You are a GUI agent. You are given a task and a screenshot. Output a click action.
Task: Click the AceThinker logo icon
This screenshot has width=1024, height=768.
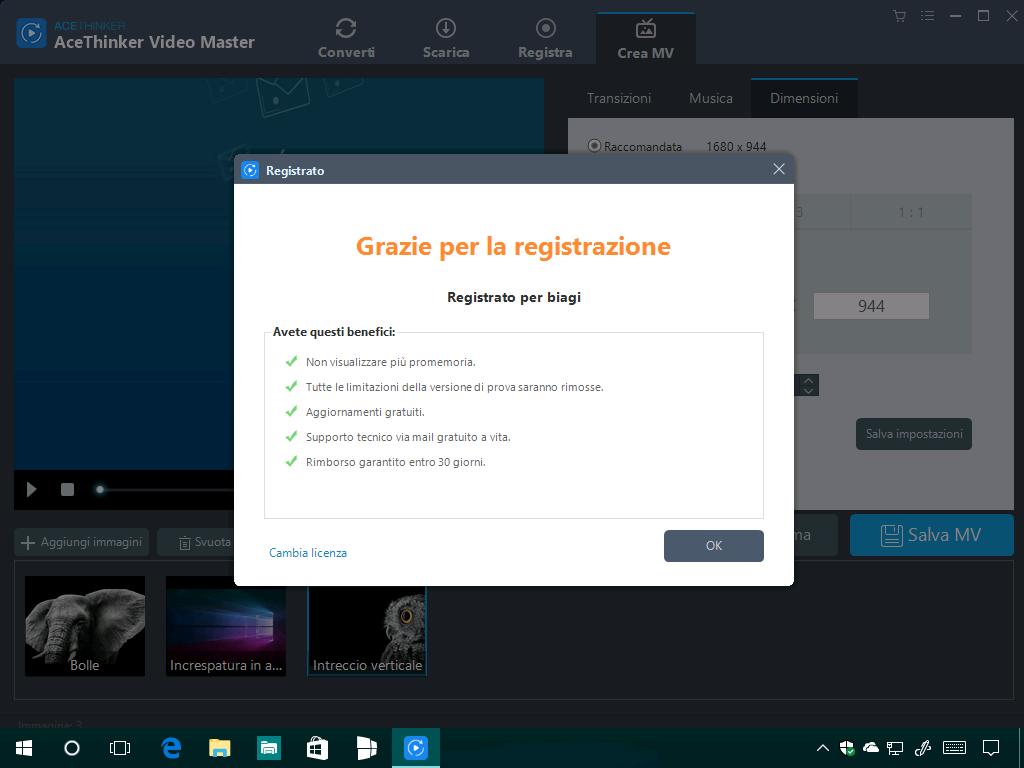pyautogui.click(x=31, y=33)
